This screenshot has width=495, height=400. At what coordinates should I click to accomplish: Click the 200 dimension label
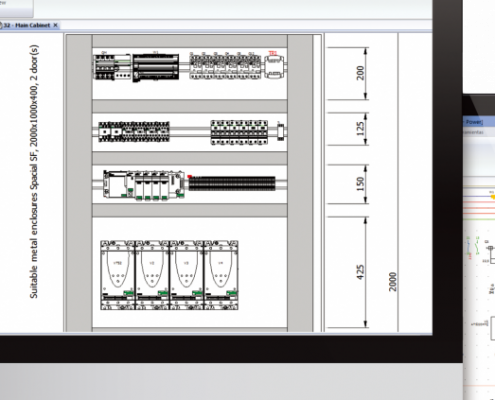click(x=360, y=73)
